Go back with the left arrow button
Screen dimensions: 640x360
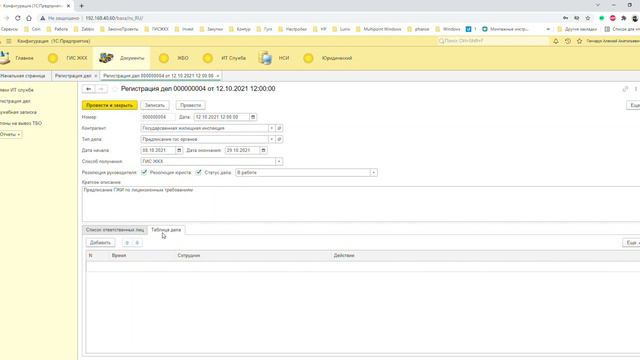(88, 89)
